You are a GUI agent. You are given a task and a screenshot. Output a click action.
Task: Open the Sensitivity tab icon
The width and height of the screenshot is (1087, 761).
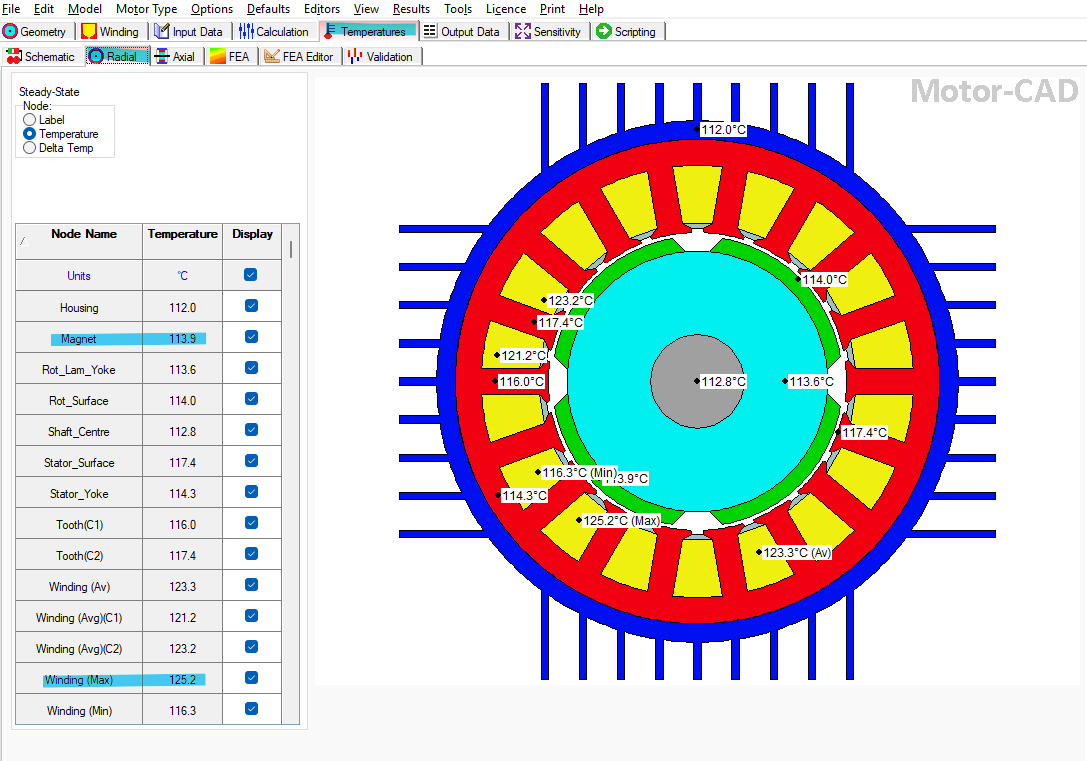point(523,31)
